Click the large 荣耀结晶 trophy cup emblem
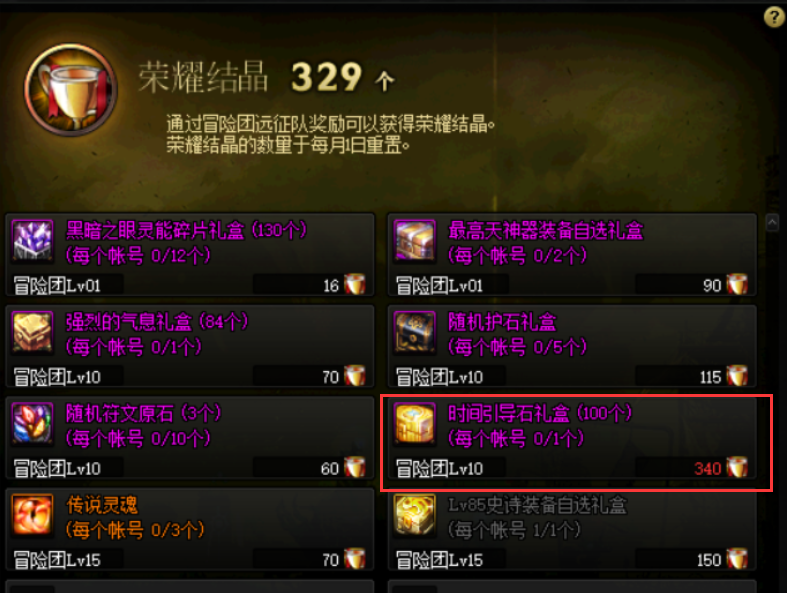Image resolution: width=787 pixels, height=593 pixels. (x=71, y=90)
